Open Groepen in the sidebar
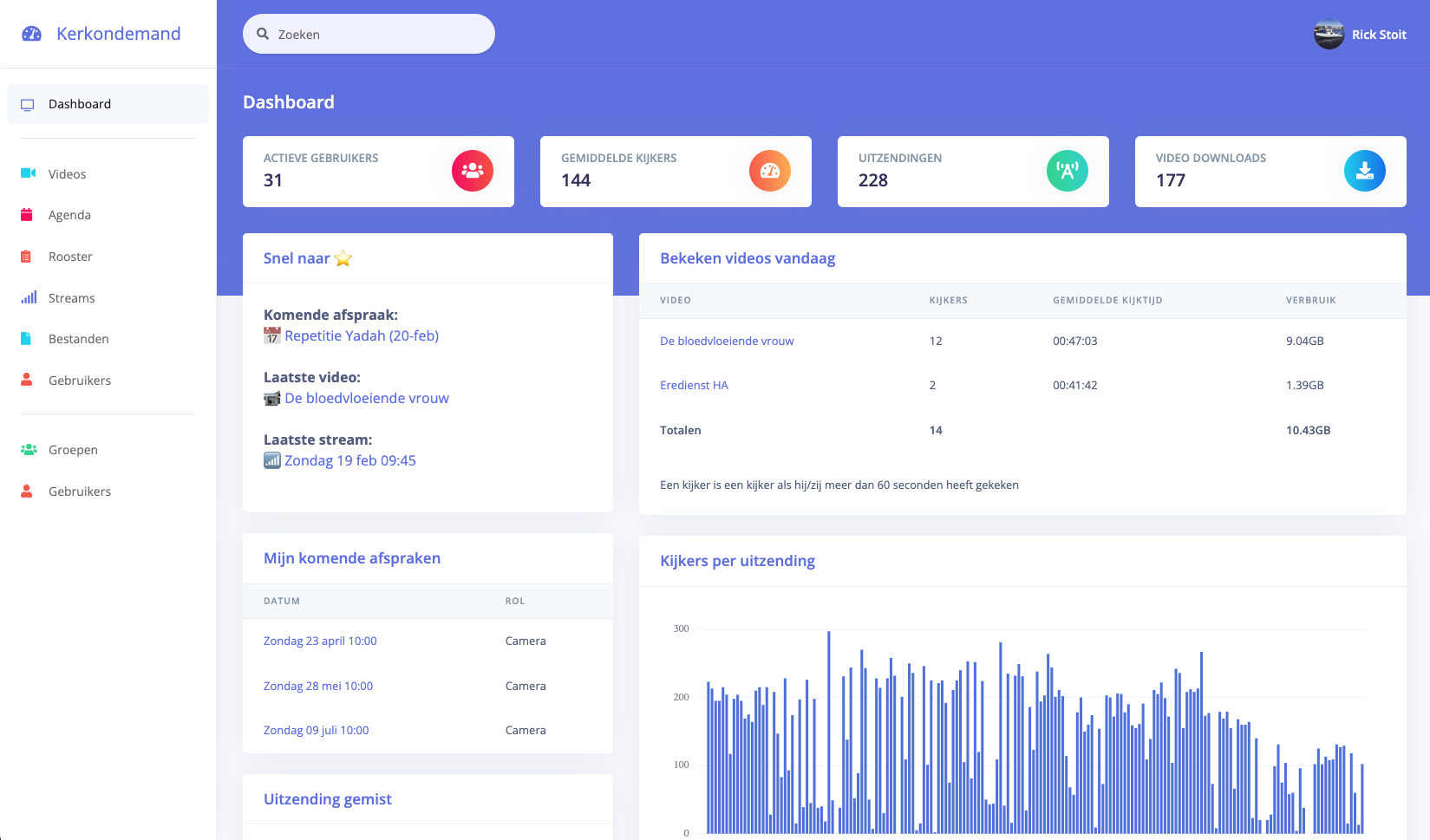1430x840 pixels. 73,450
